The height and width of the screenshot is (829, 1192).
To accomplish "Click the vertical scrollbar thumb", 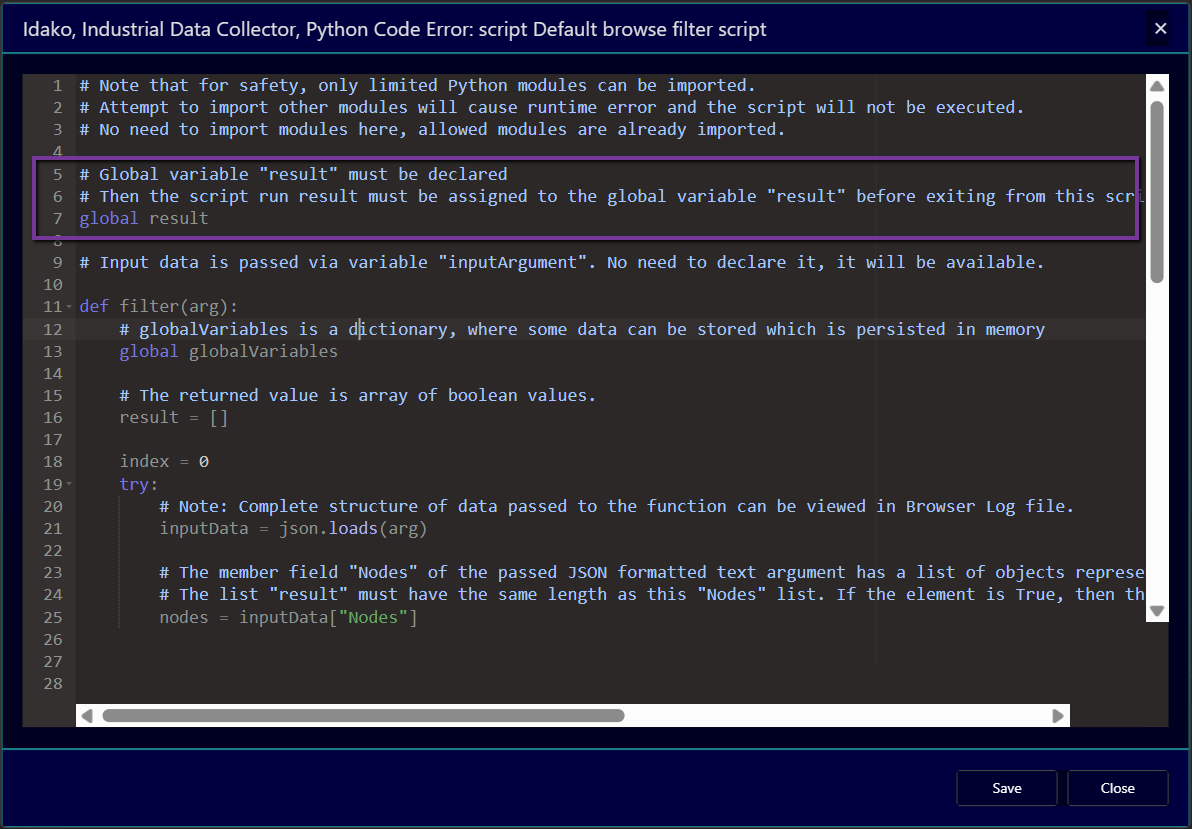I will (x=1156, y=190).
